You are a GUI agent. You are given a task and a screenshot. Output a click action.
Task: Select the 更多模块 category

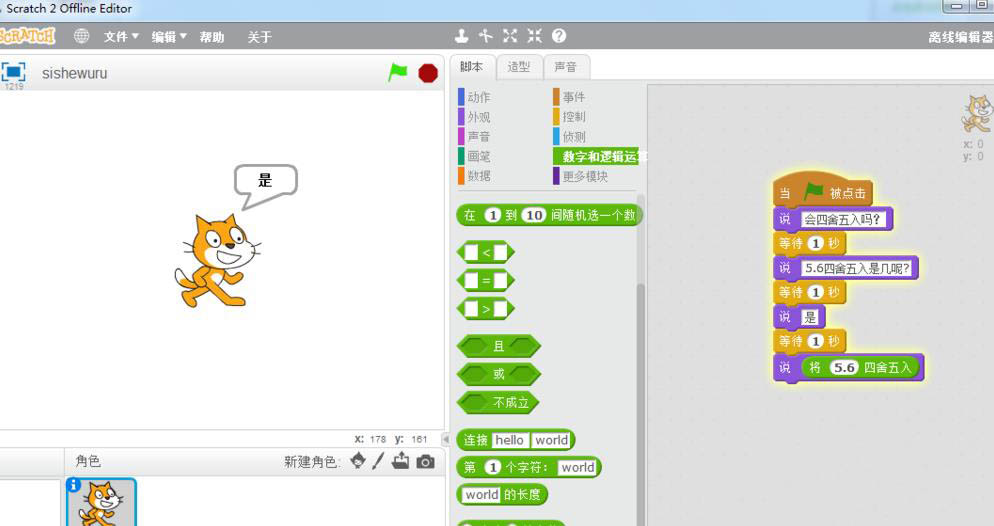[581, 176]
